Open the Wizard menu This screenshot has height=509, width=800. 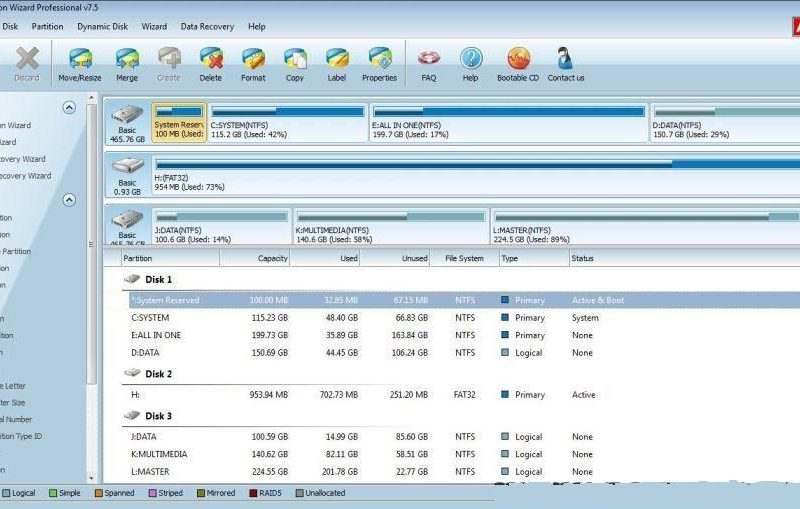click(154, 27)
